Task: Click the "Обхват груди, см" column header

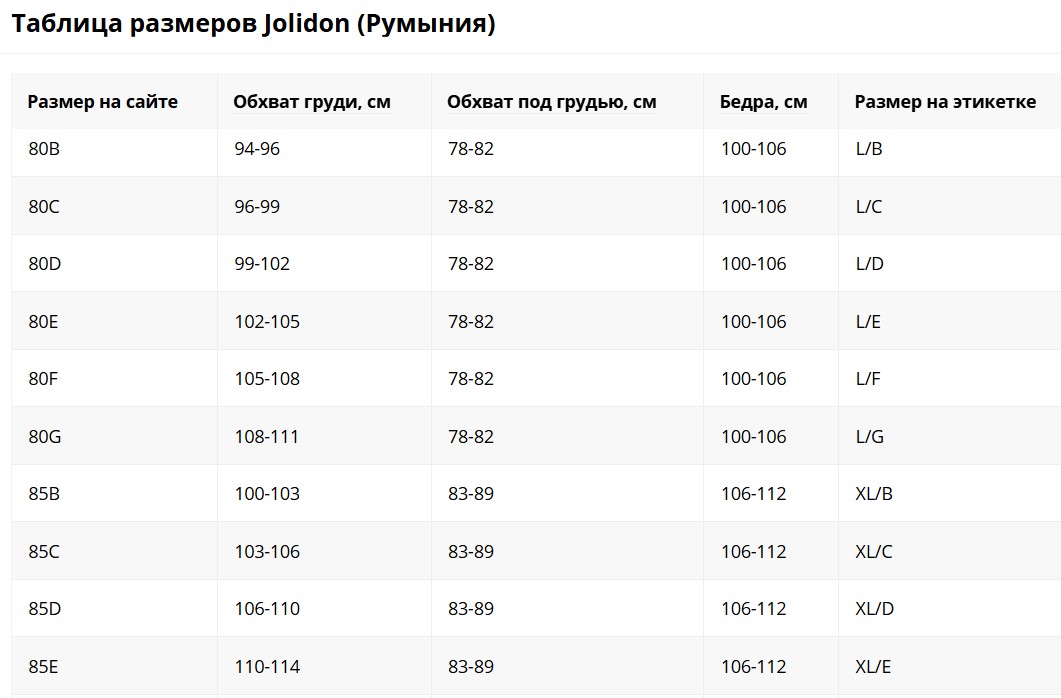Action: tap(311, 102)
